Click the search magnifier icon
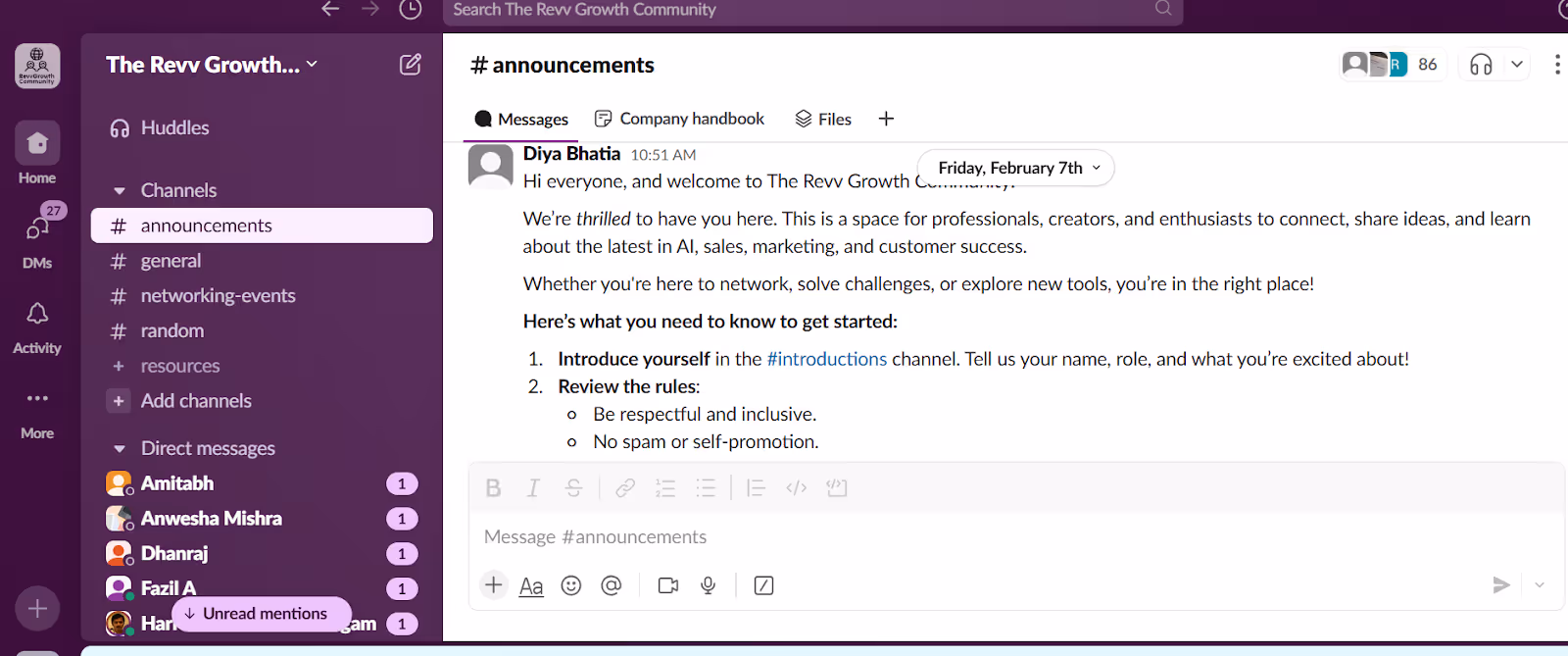 point(1163,9)
